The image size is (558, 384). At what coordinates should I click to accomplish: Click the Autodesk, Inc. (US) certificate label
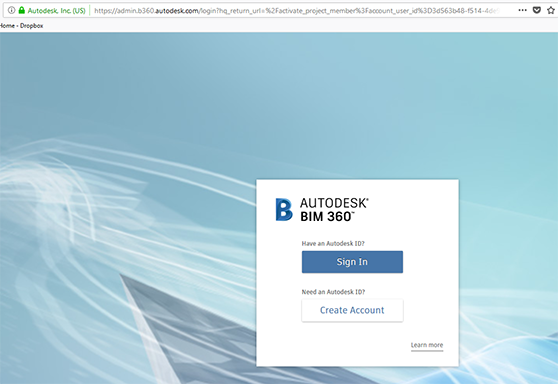56,11
